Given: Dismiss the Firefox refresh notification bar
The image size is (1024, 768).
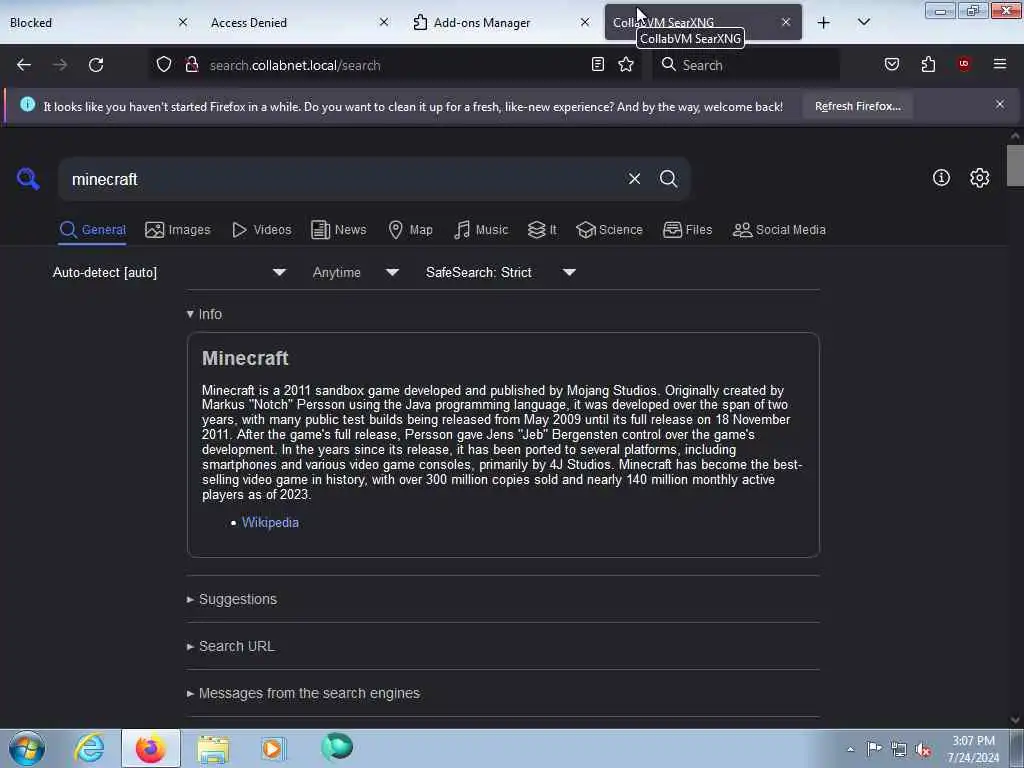Looking at the screenshot, I should 1000,104.
